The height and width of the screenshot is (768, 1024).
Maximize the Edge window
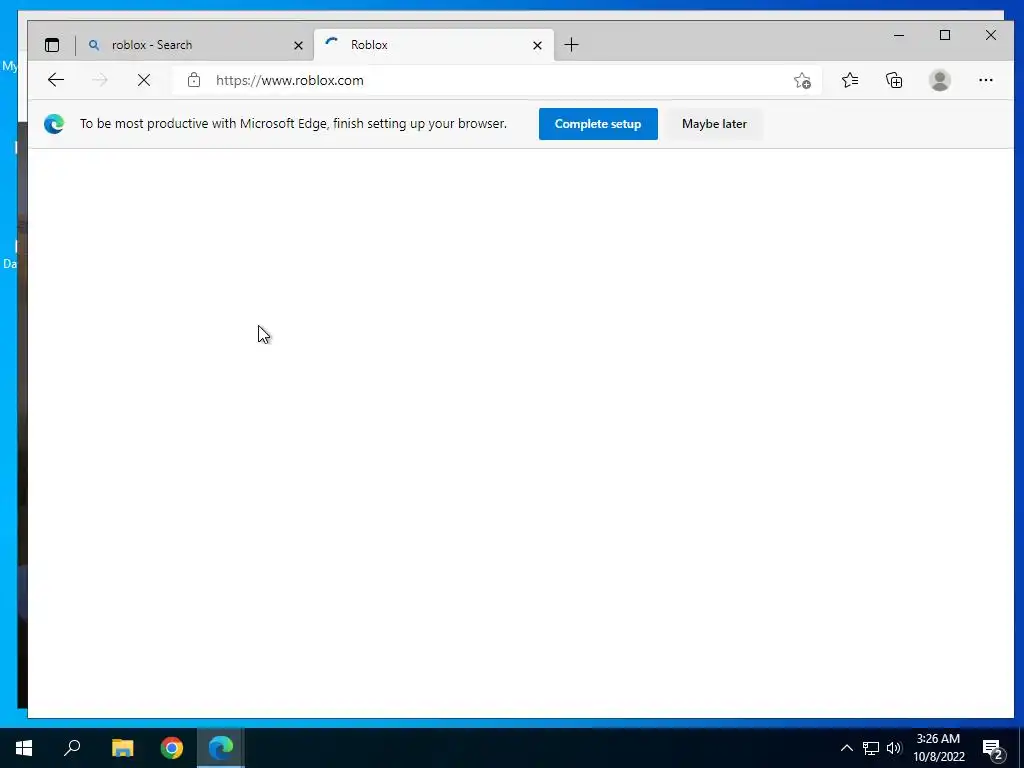[945, 35]
